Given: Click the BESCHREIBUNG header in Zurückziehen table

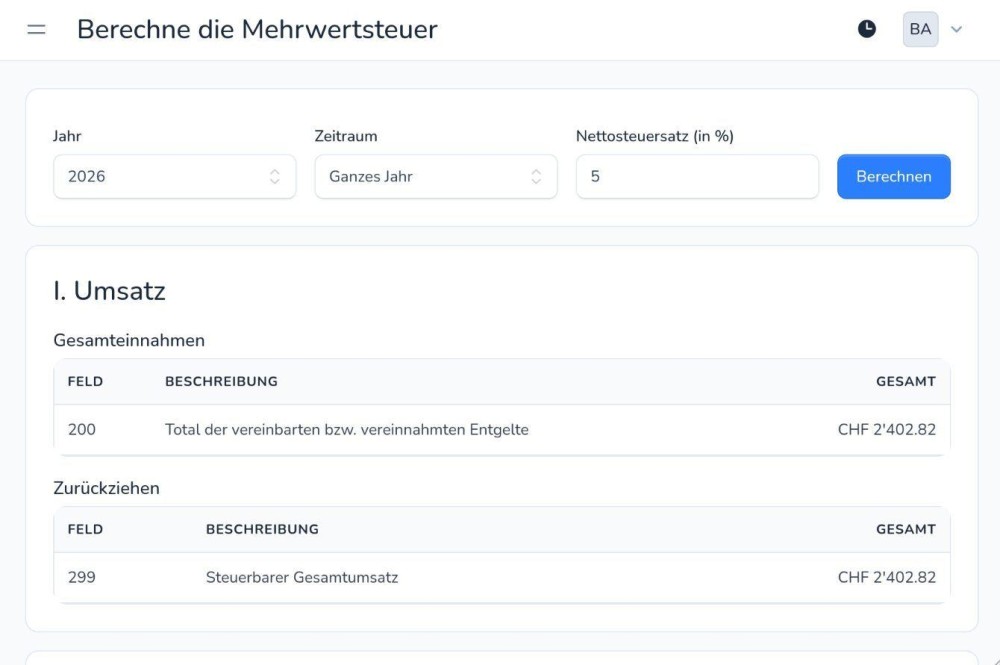Looking at the screenshot, I should click(x=262, y=529).
